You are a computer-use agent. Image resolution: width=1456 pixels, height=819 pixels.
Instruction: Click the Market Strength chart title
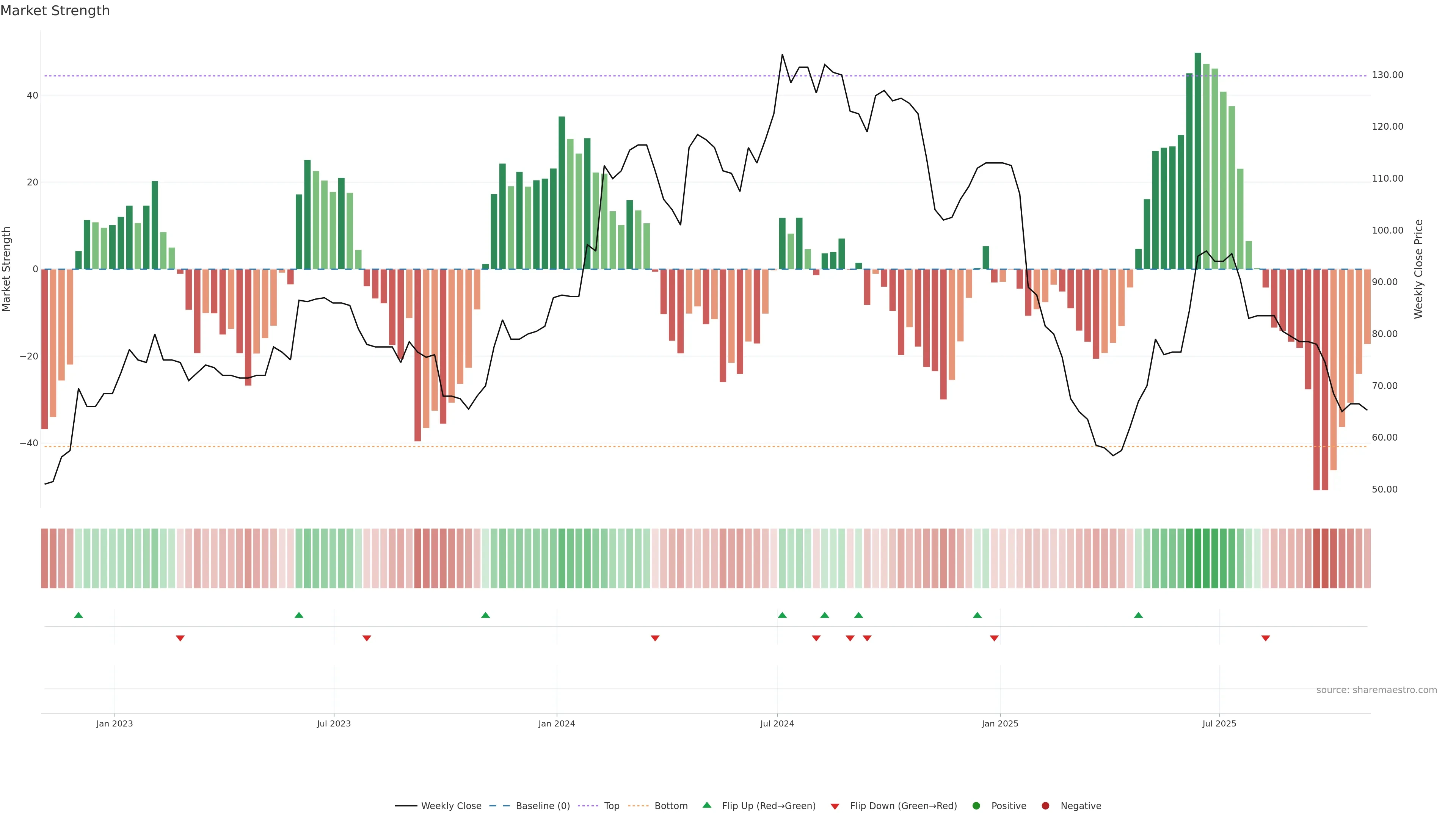pos(55,11)
